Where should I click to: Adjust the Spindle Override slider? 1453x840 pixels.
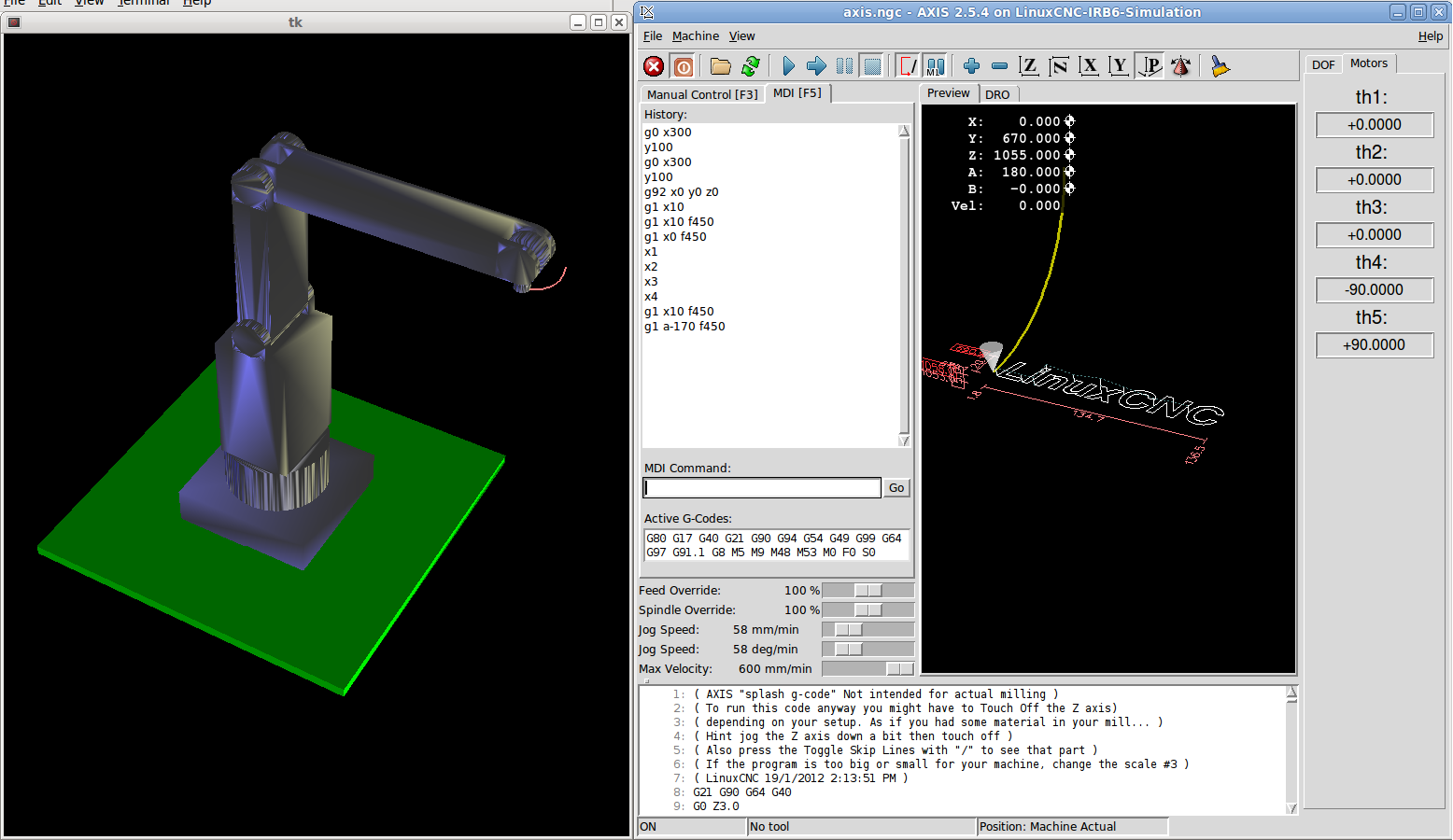point(868,610)
